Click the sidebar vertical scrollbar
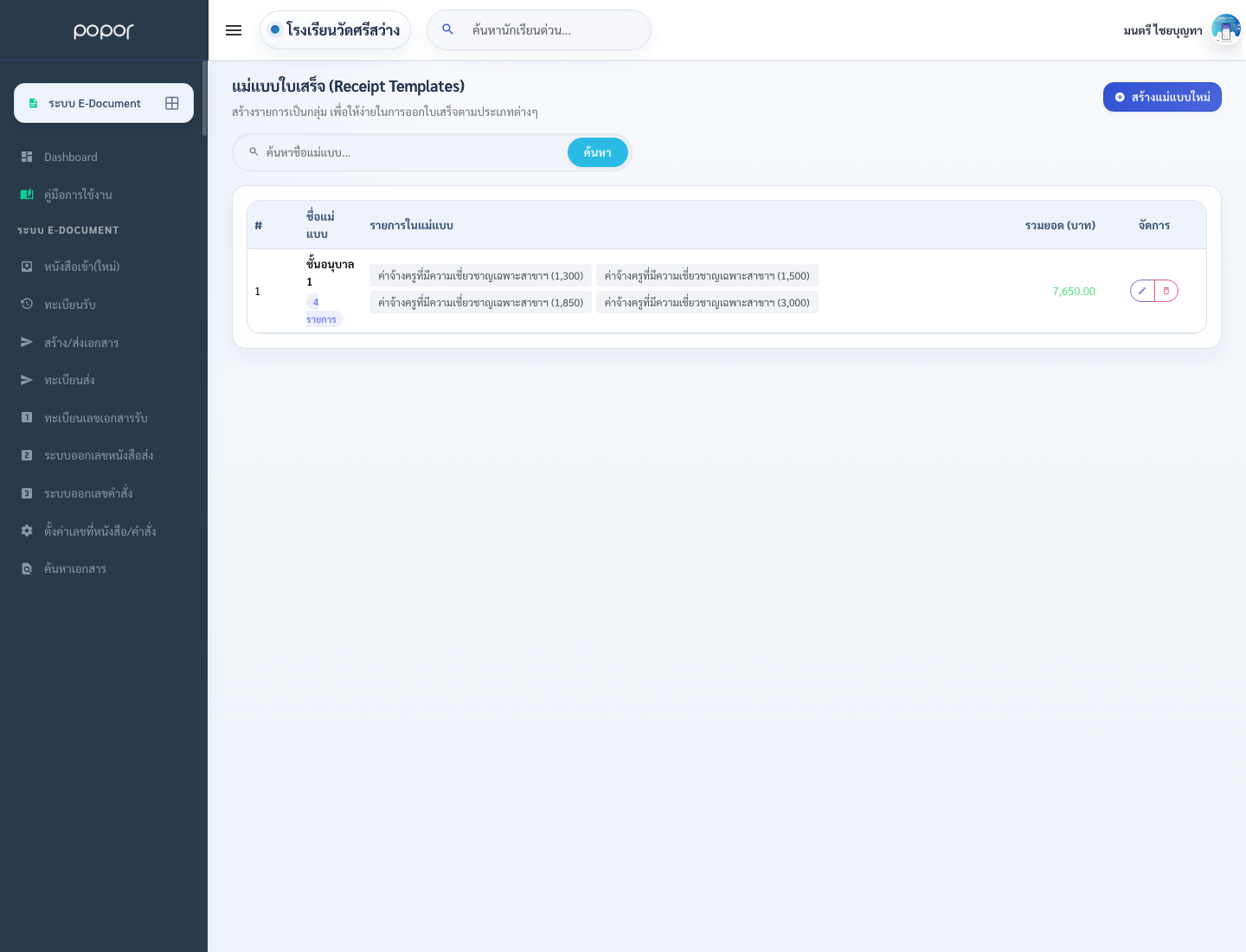This screenshot has width=1246, height=952. (205, 98)
